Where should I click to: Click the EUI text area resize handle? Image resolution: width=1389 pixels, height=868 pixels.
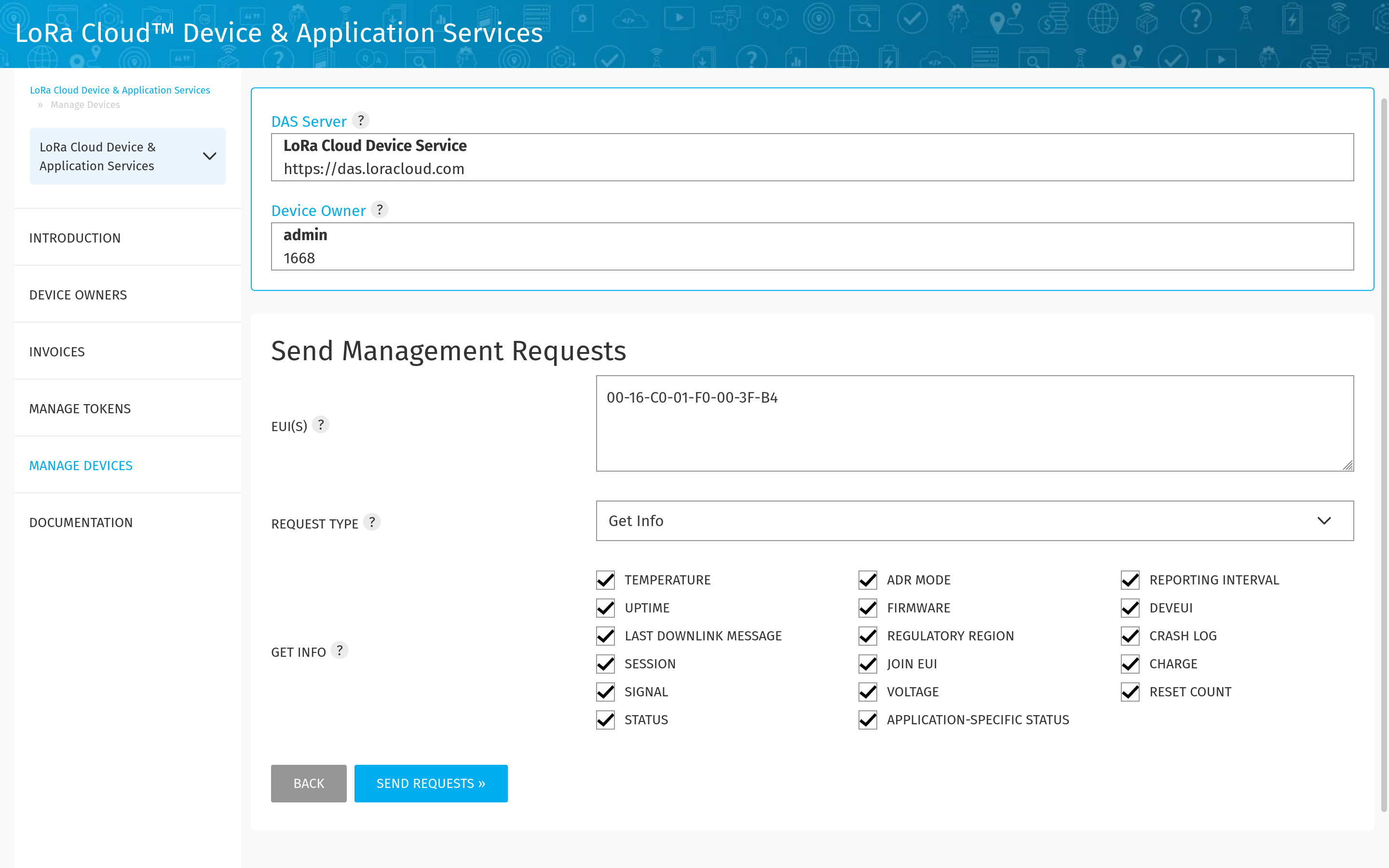tap(1348, 465)
